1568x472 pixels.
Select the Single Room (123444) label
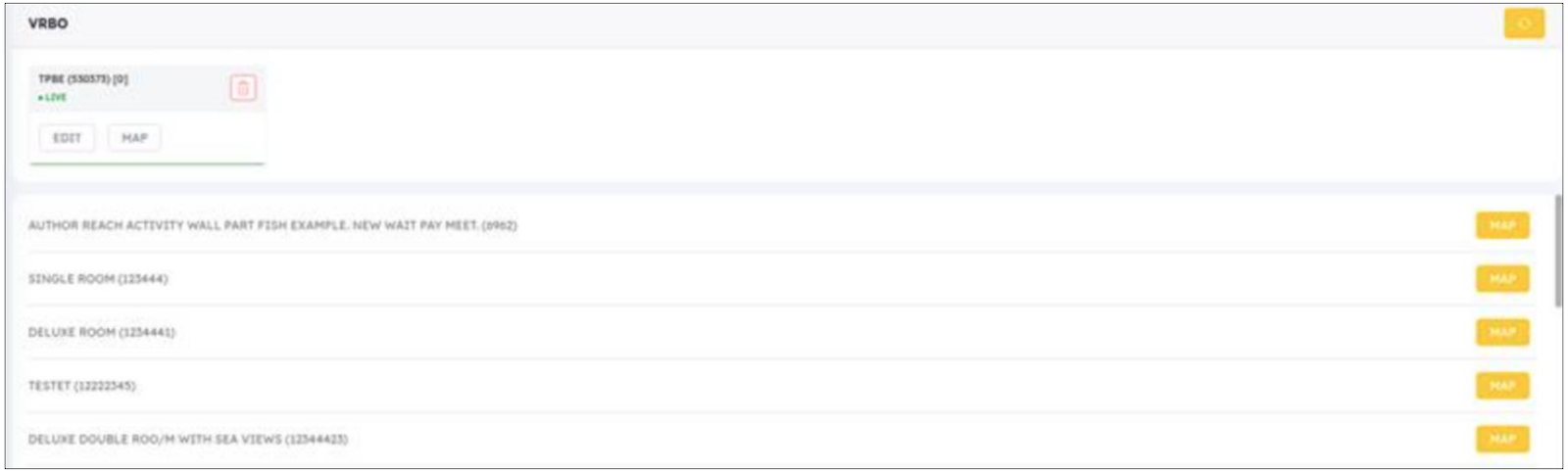point(98,279)
